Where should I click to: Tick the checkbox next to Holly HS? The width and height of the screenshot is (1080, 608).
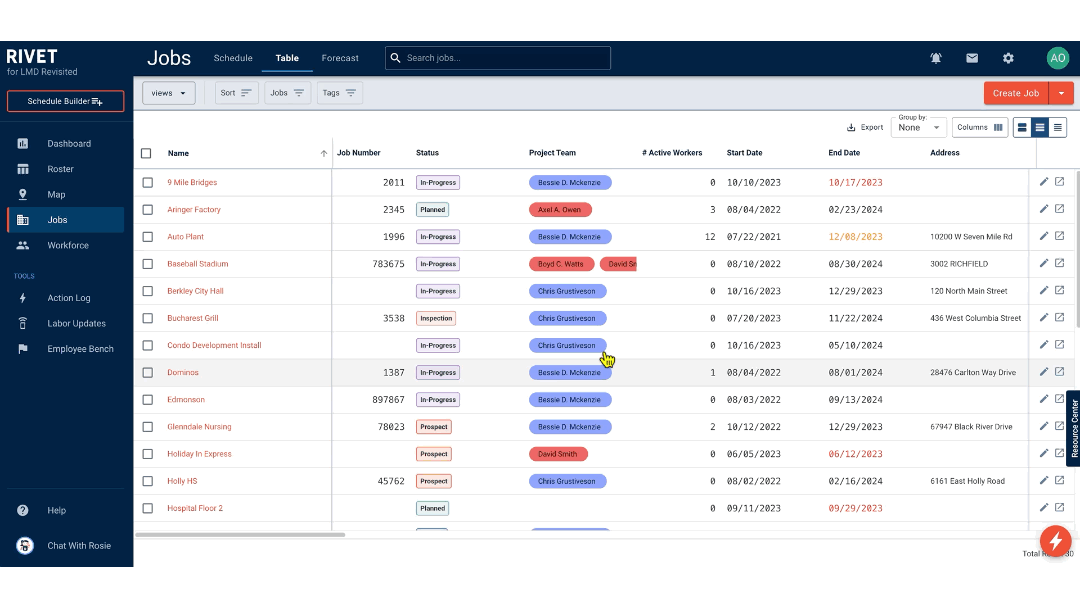click(x=145, y=480)
